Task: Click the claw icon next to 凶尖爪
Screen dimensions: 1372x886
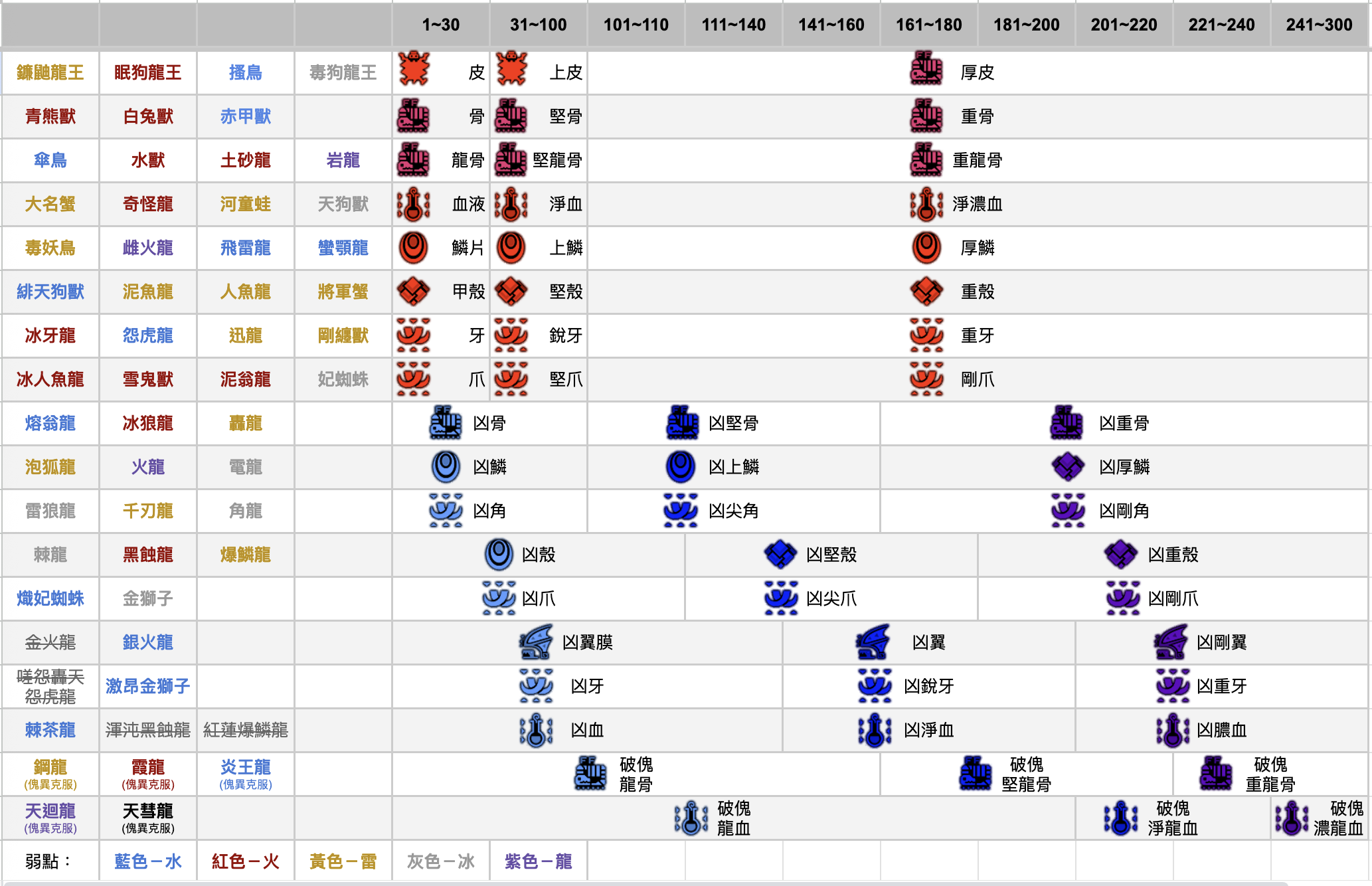Action: pos(780,598)
